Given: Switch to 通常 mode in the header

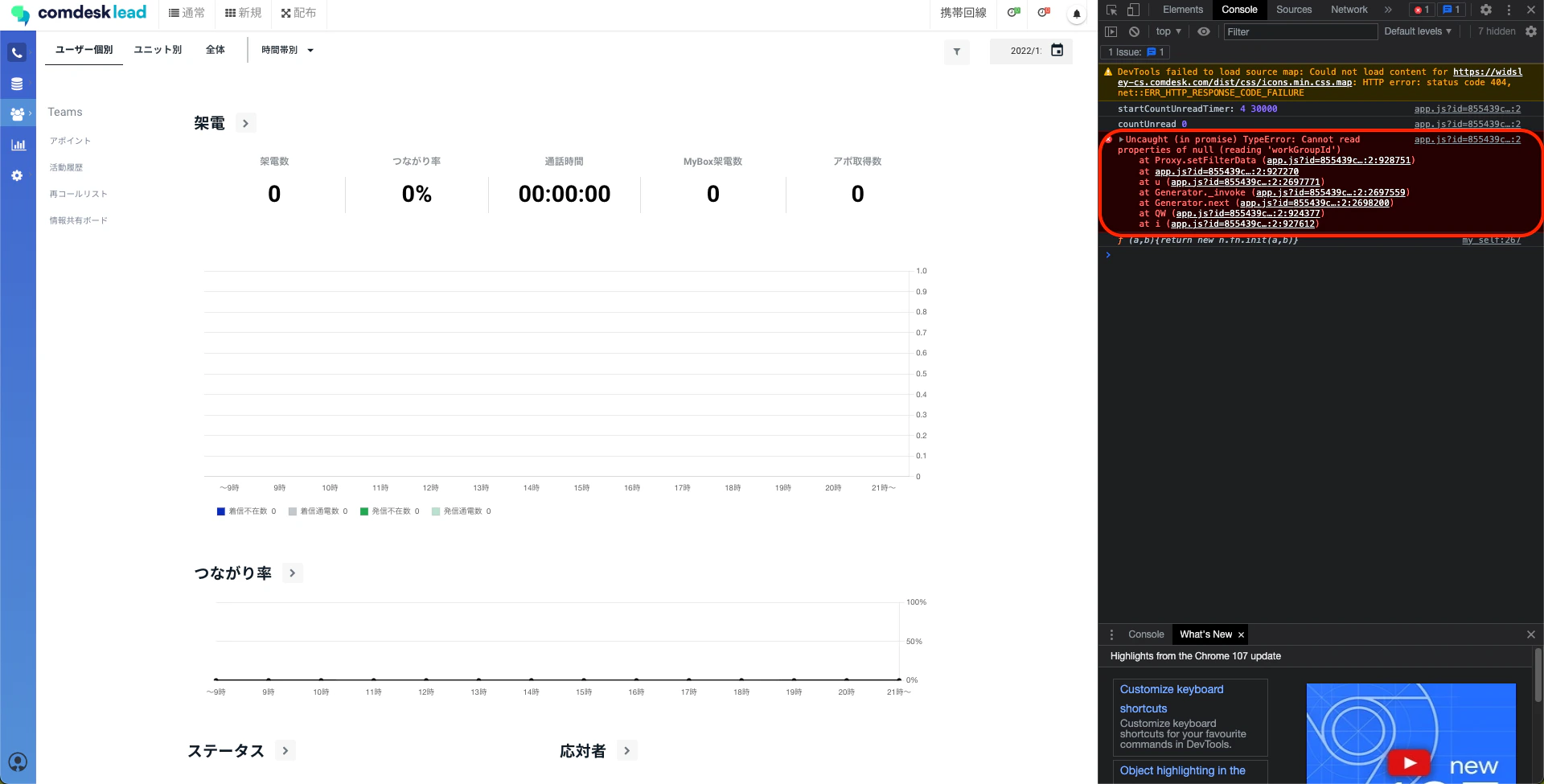Looking at the screenshot, I should click(x=187, y=13).
